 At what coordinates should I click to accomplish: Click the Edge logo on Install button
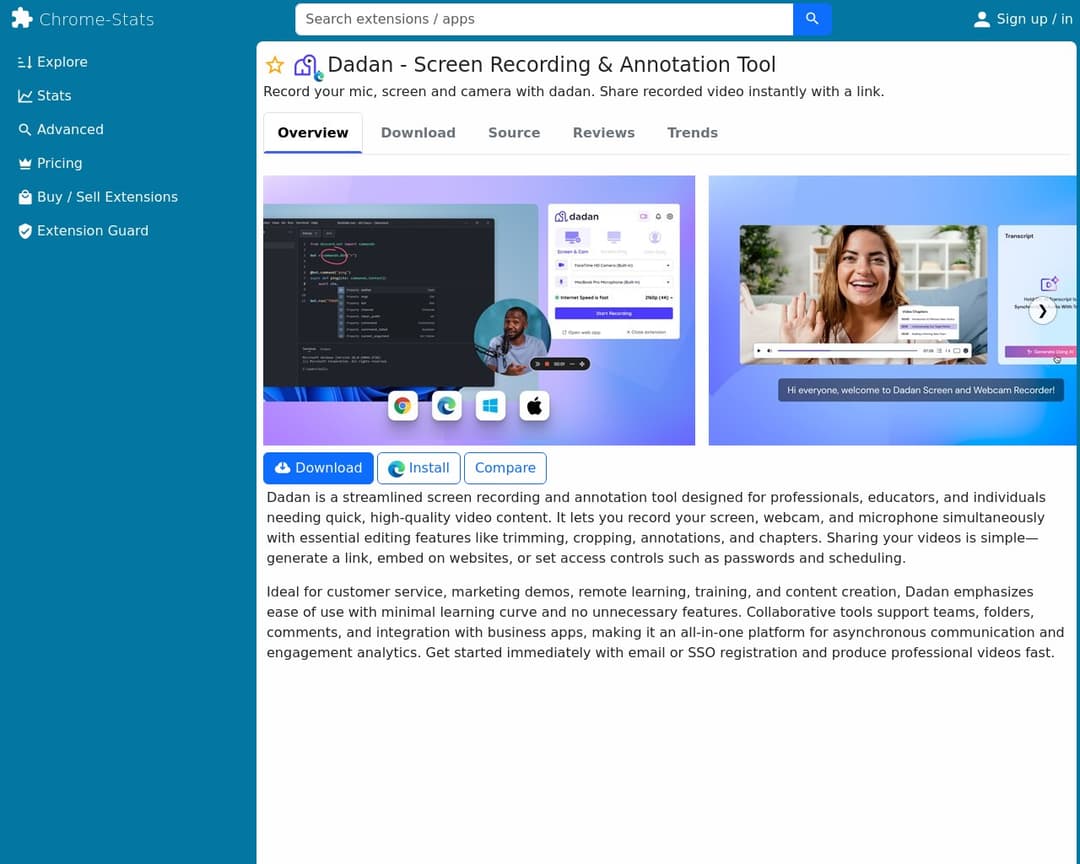coord(396,469)
